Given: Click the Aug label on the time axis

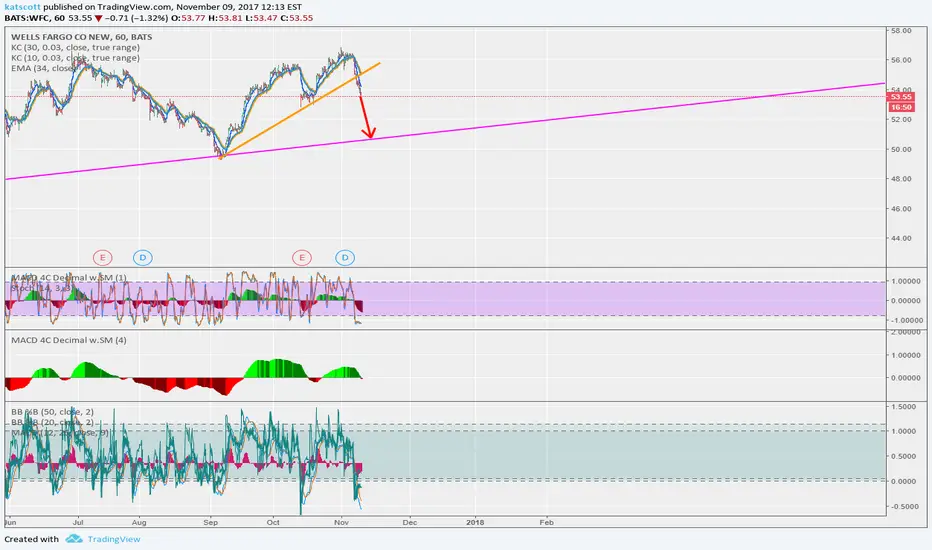Looking at the screenshot, I should [x=138, y=523].
